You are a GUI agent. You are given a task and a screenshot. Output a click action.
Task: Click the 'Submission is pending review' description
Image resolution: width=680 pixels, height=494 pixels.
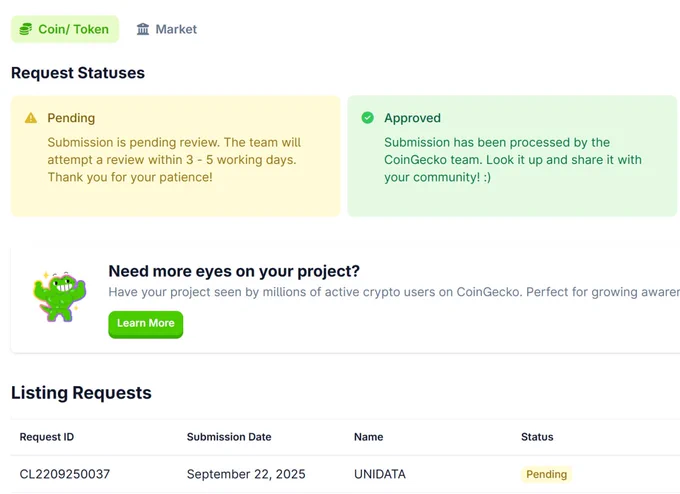click(x=174, y=160)
